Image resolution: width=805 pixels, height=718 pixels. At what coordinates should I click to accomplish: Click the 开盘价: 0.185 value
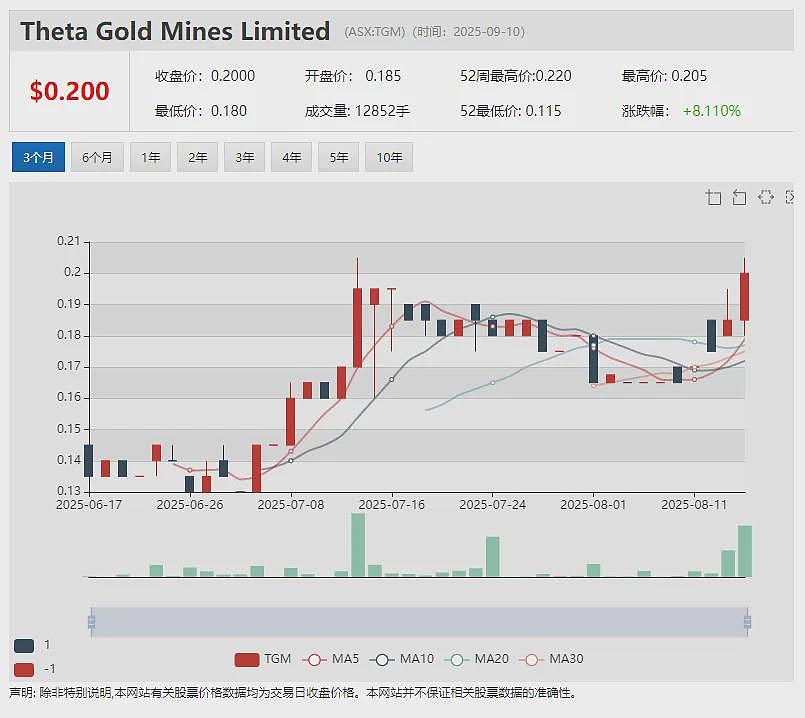(x=353, y=76)
